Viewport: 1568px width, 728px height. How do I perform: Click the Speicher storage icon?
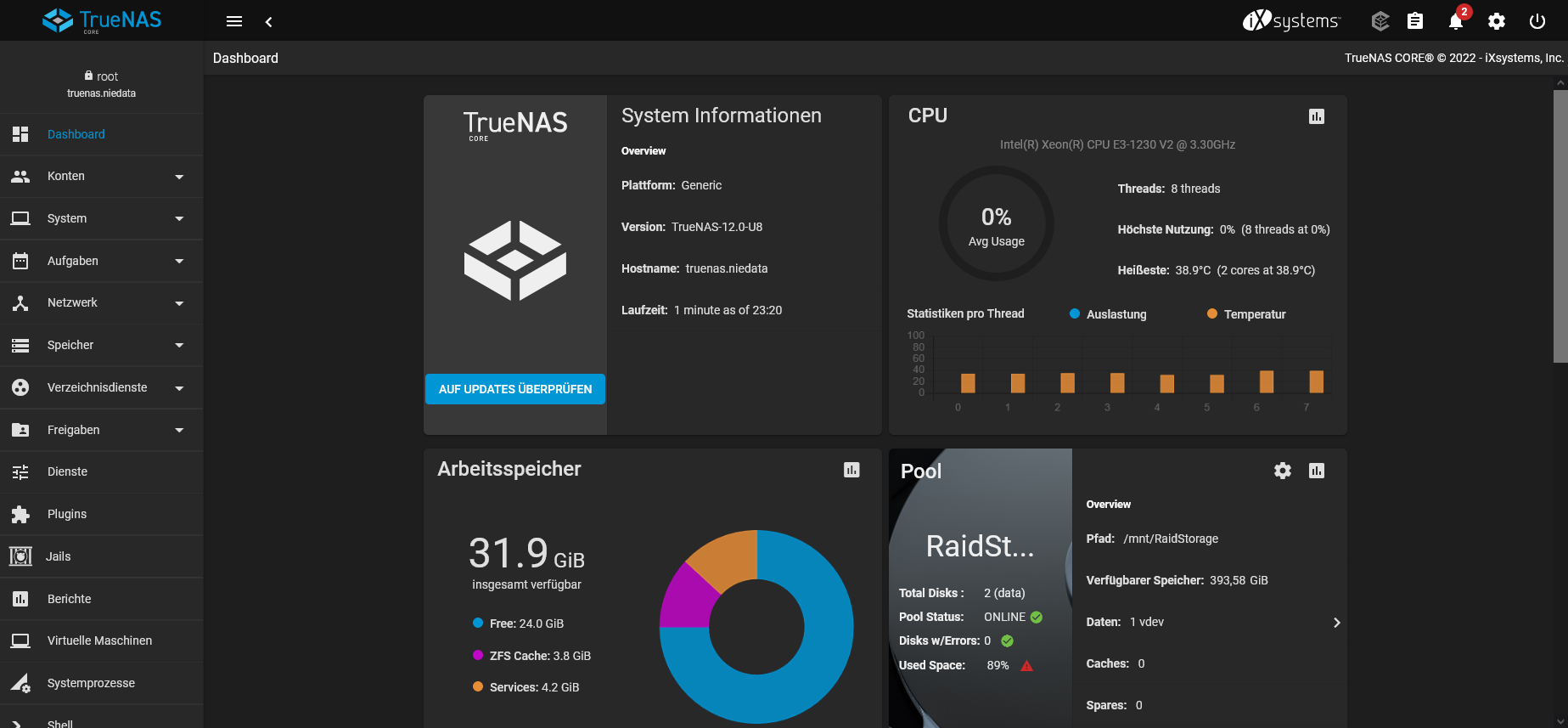(x=20, y=345)
